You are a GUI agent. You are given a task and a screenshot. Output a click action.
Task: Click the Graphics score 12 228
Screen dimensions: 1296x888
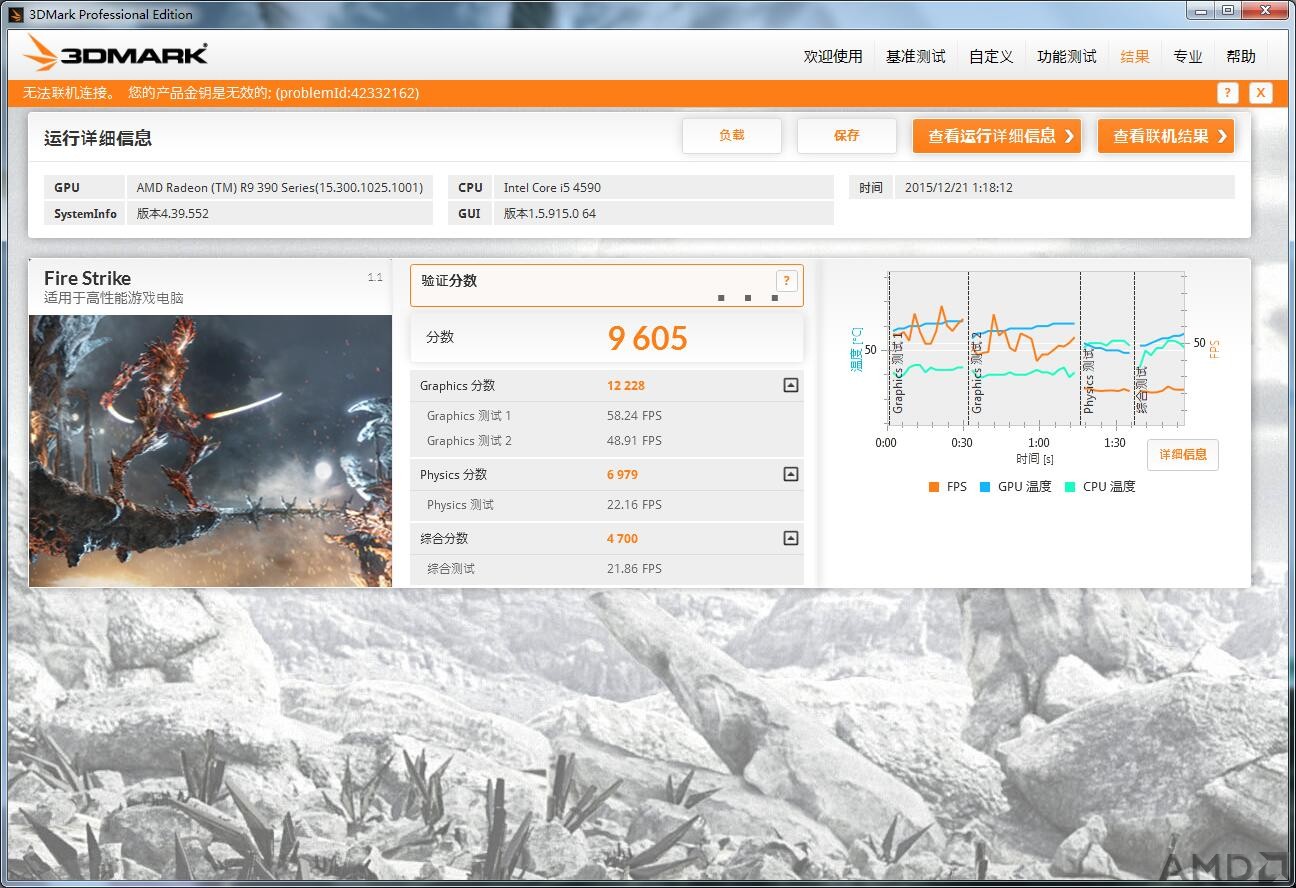tap(626, 386)
